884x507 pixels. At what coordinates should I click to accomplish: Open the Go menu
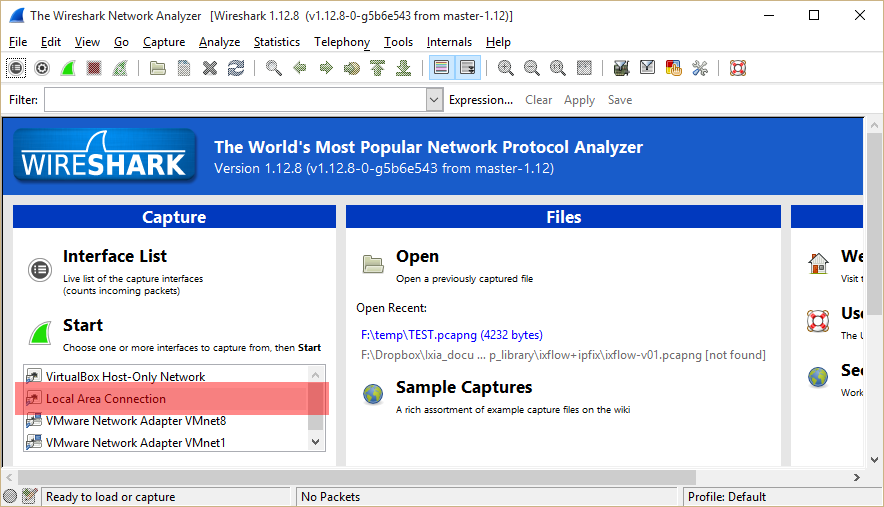121,42
